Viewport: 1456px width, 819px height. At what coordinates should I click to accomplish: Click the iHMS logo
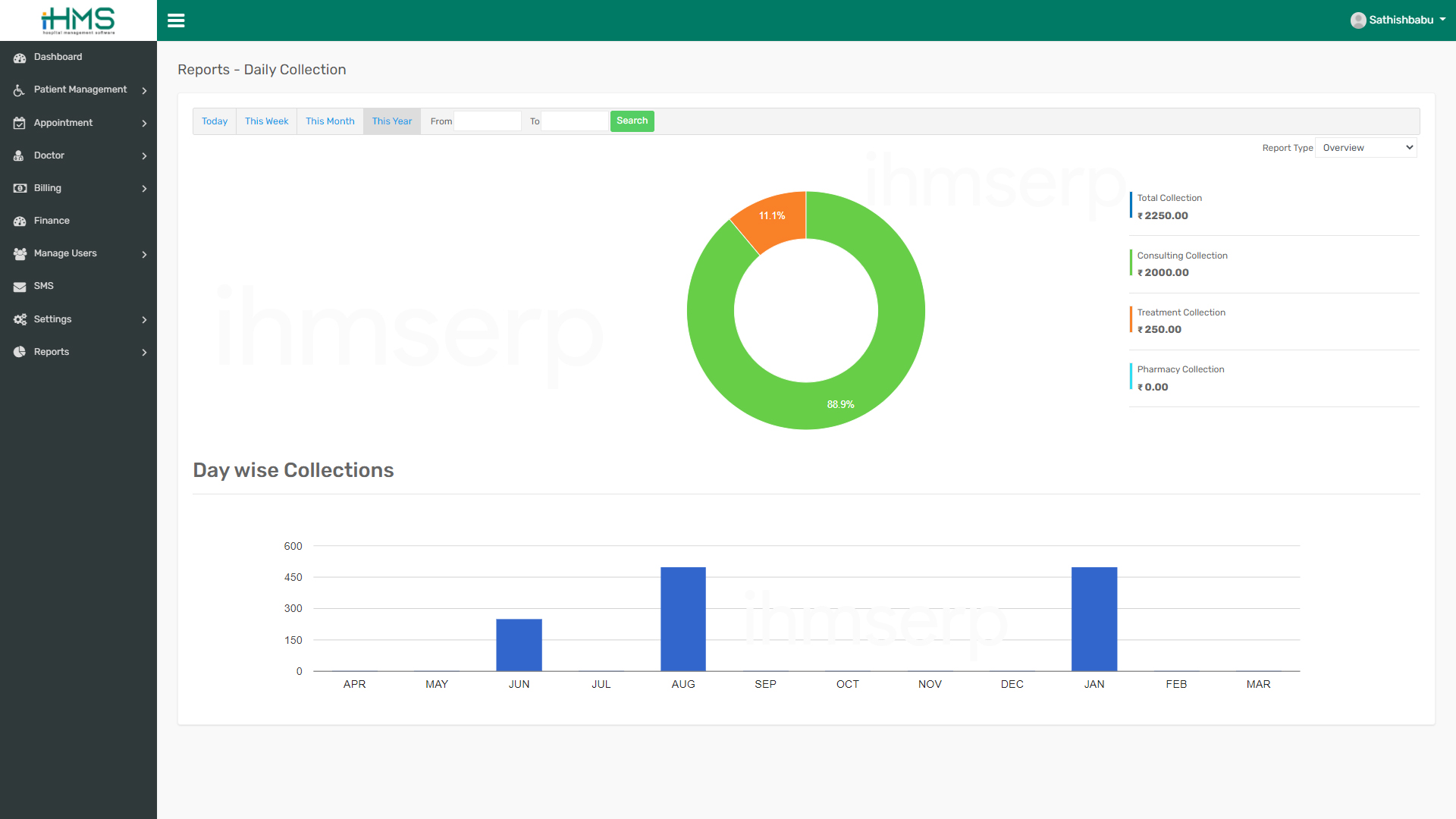[x=78, y=20]
